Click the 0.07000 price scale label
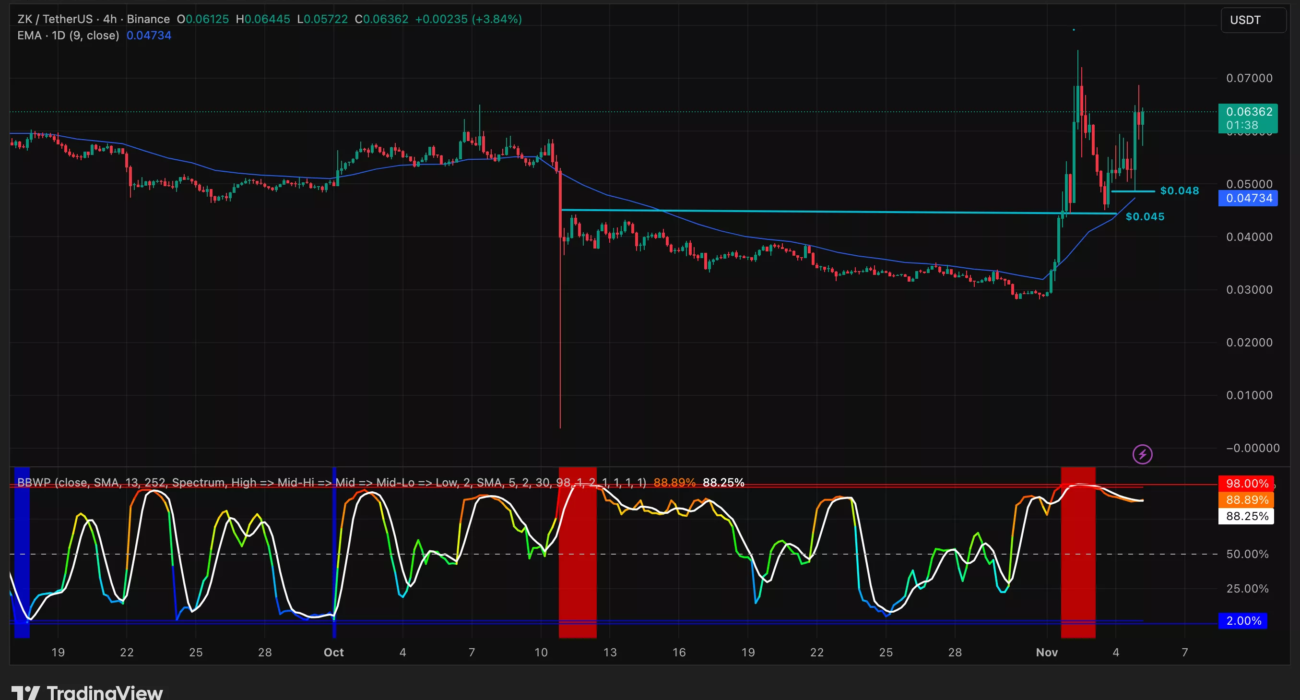The height and width of the screenshot is (700, 1300). click(1250, 78)
